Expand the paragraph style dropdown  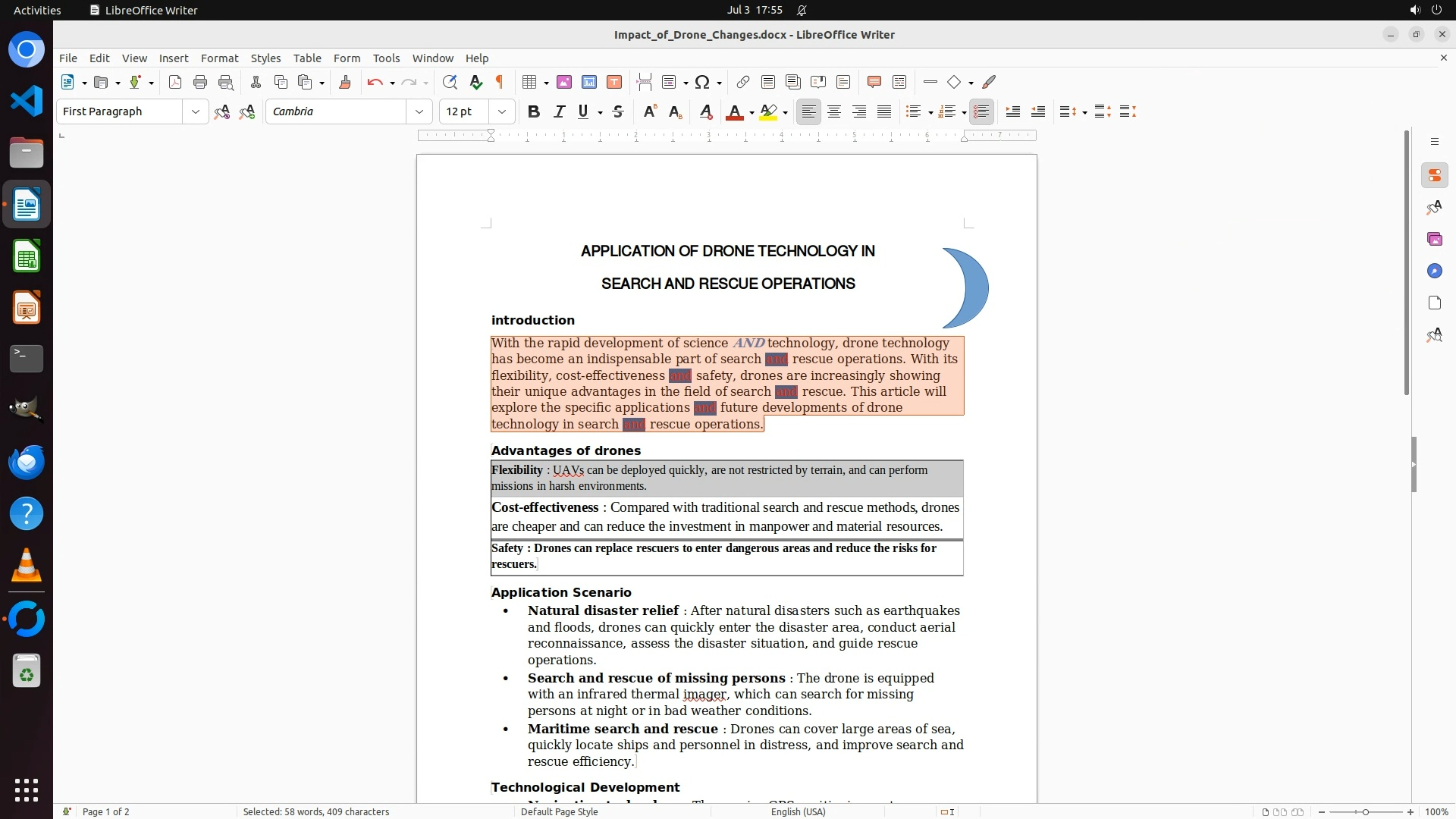point(196,111)
